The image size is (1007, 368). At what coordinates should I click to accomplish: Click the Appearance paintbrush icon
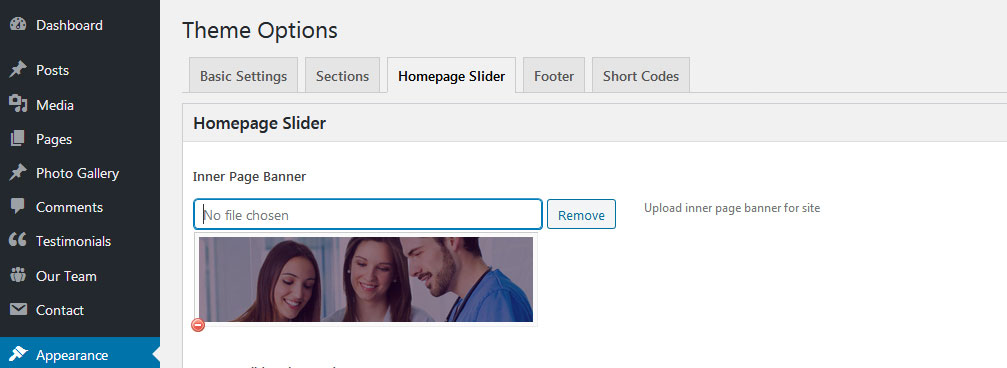[18, 355]
